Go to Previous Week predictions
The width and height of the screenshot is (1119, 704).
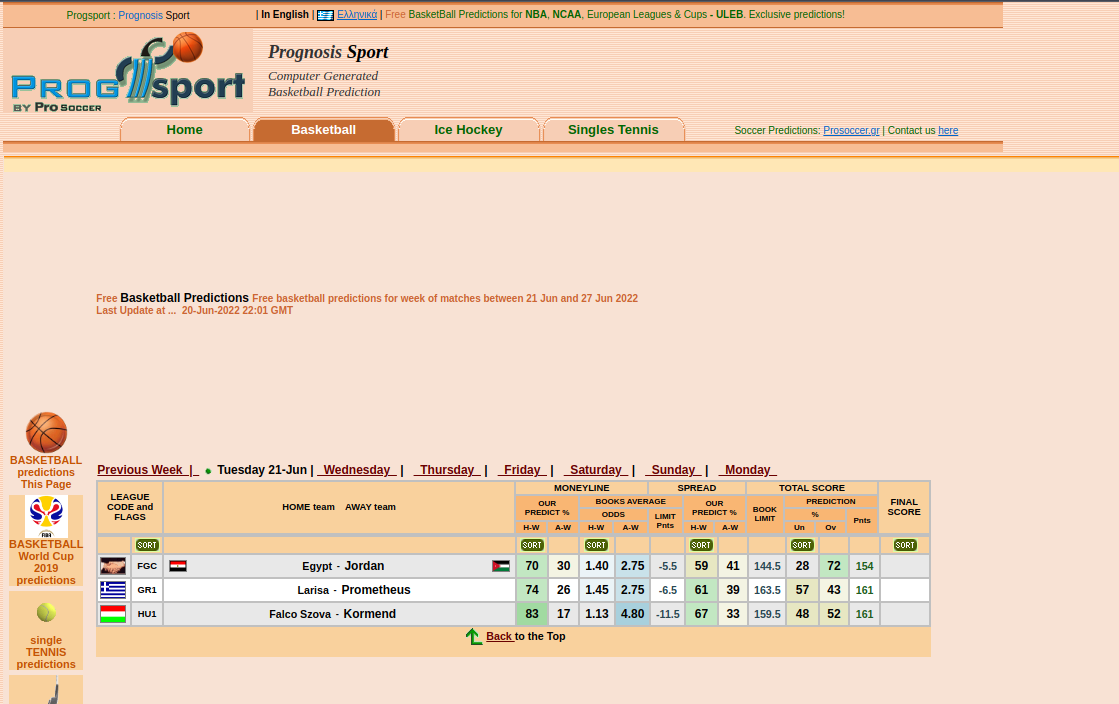[147, 470]
